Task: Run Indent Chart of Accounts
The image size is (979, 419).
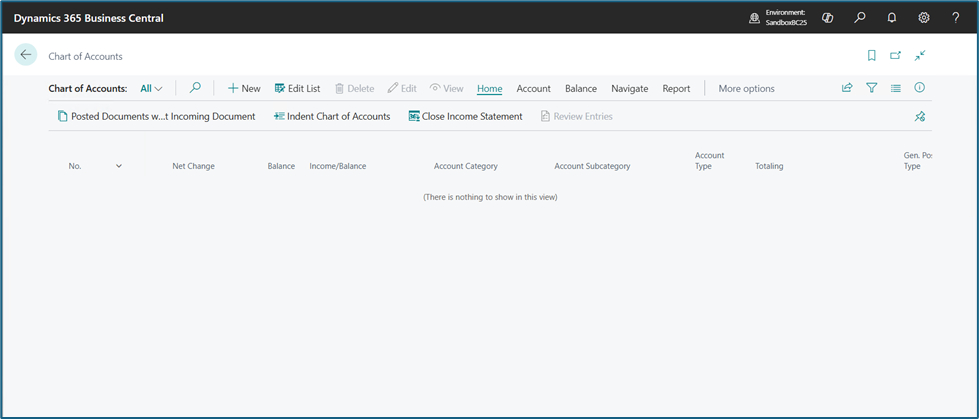Action: tap(332, 116)
